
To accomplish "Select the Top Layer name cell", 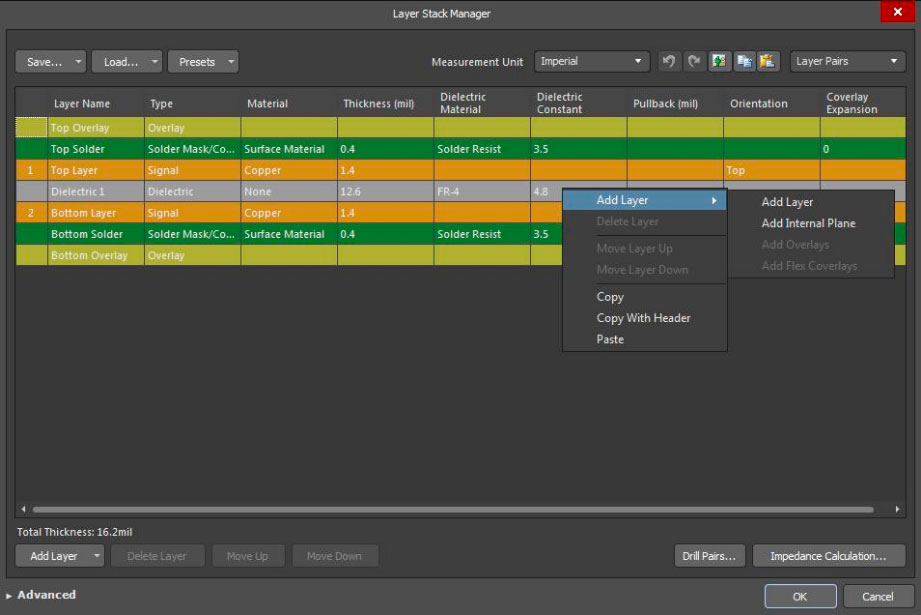I will point(96,170).
